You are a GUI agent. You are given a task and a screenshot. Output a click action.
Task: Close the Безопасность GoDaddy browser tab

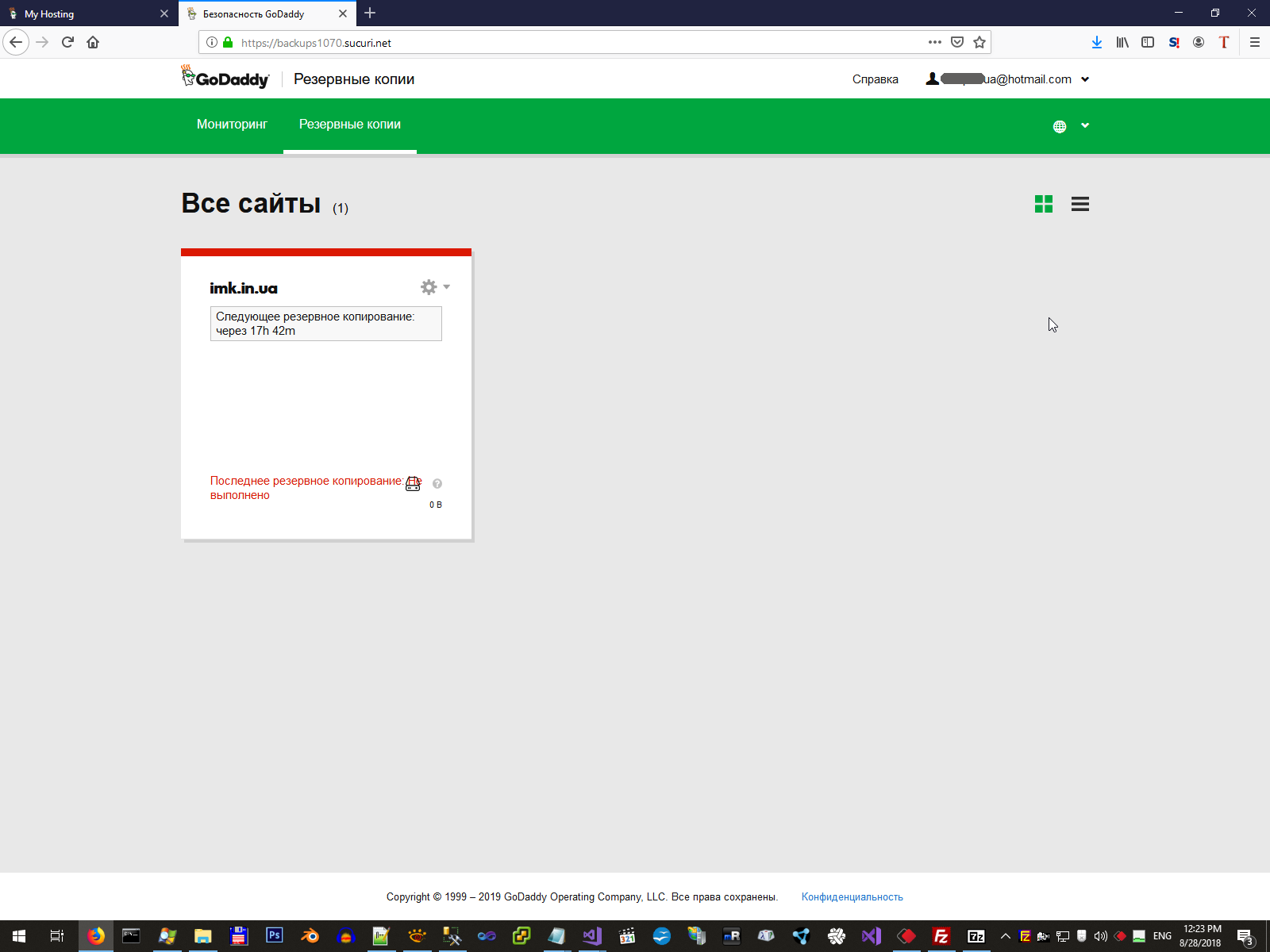coord(343,13)
